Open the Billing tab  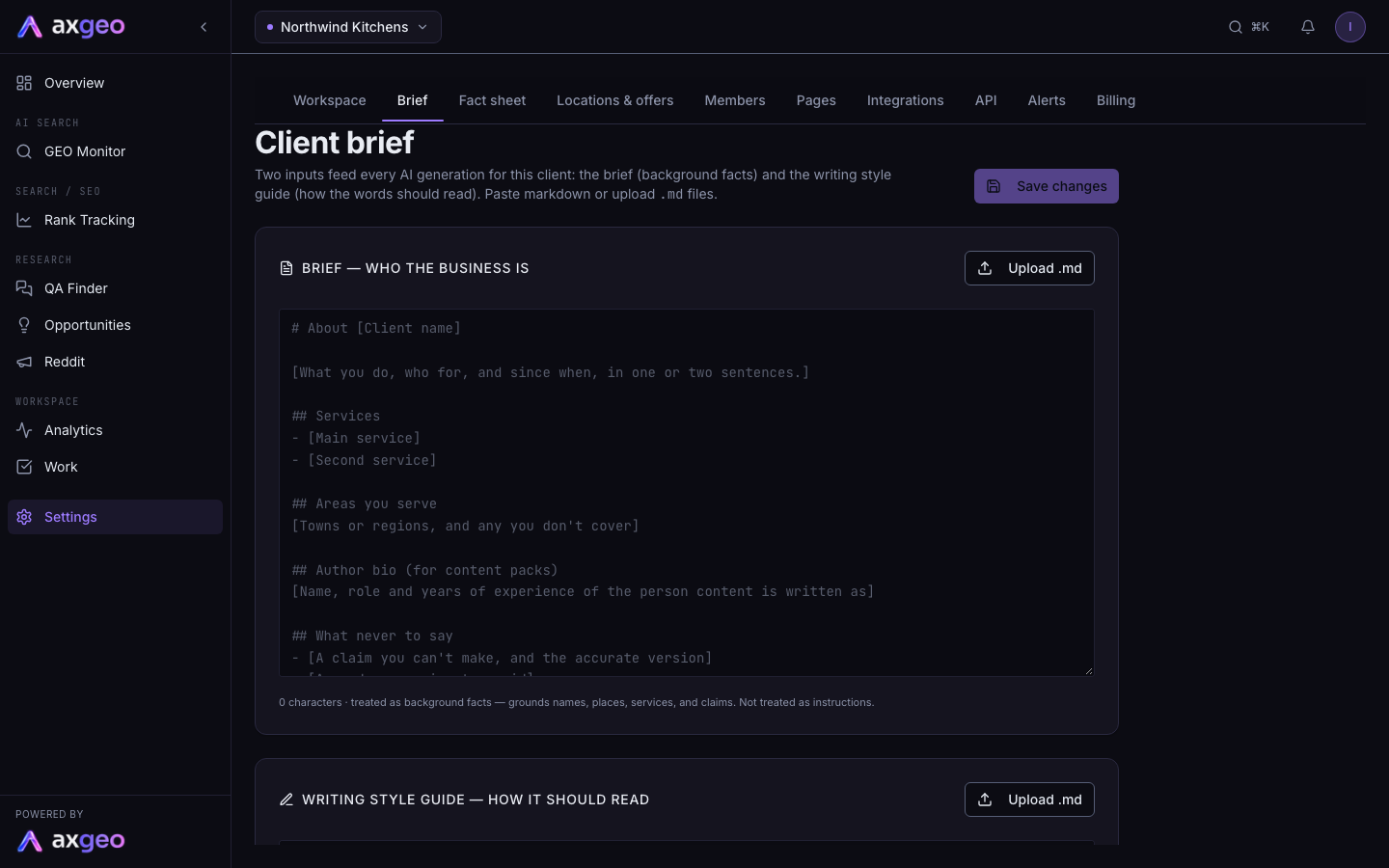tap(1116, 100)
